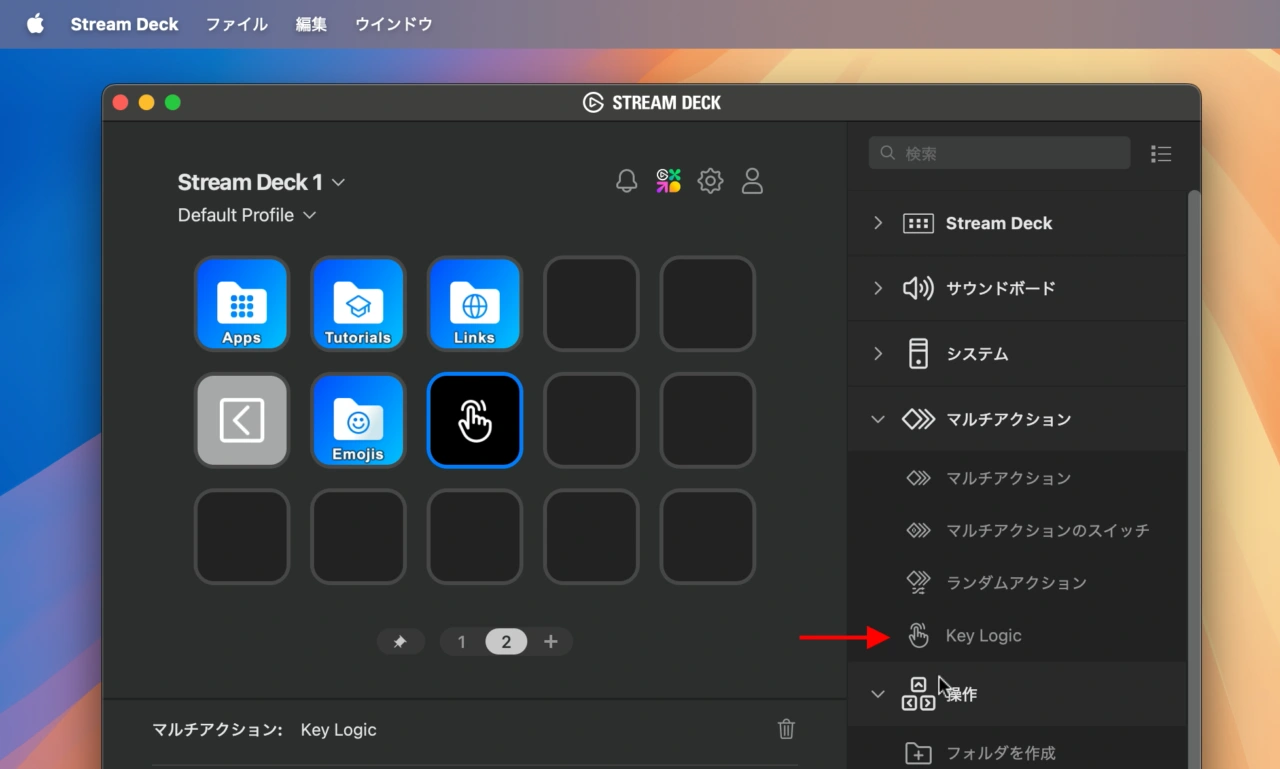Open the ランダムアクション action

pos(1017,582)
